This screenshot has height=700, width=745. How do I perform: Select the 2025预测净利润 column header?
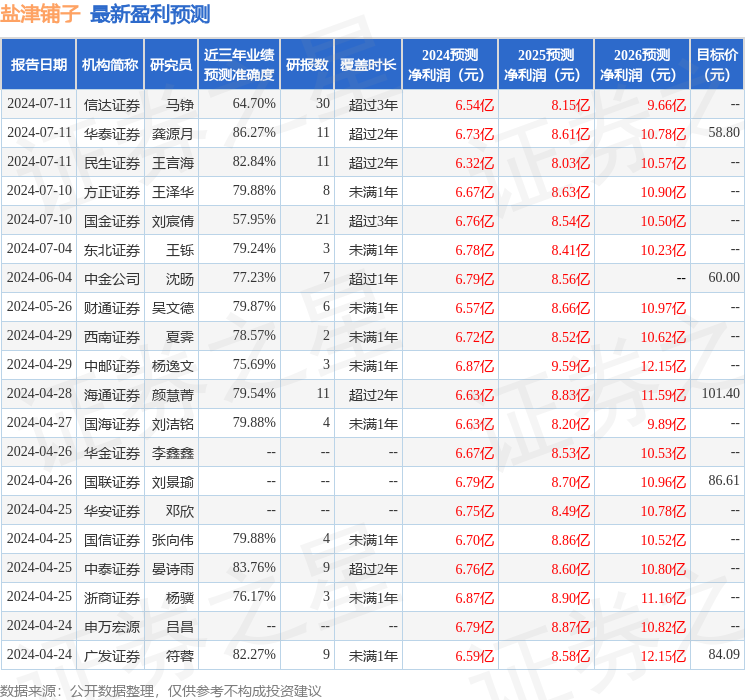pyautogui.click(x=546, y=65)
